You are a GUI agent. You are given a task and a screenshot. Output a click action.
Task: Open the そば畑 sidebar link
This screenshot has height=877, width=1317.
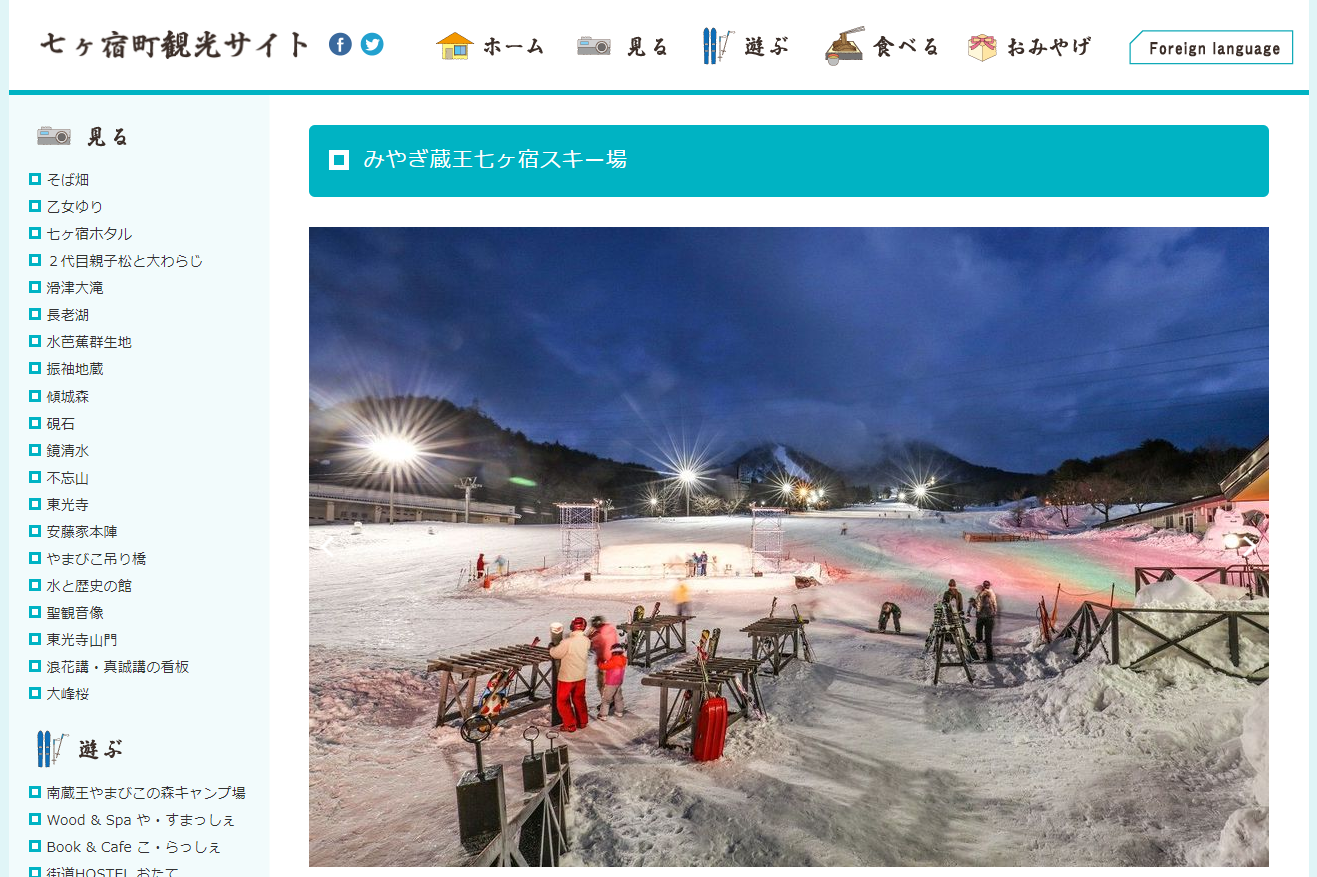67,180
